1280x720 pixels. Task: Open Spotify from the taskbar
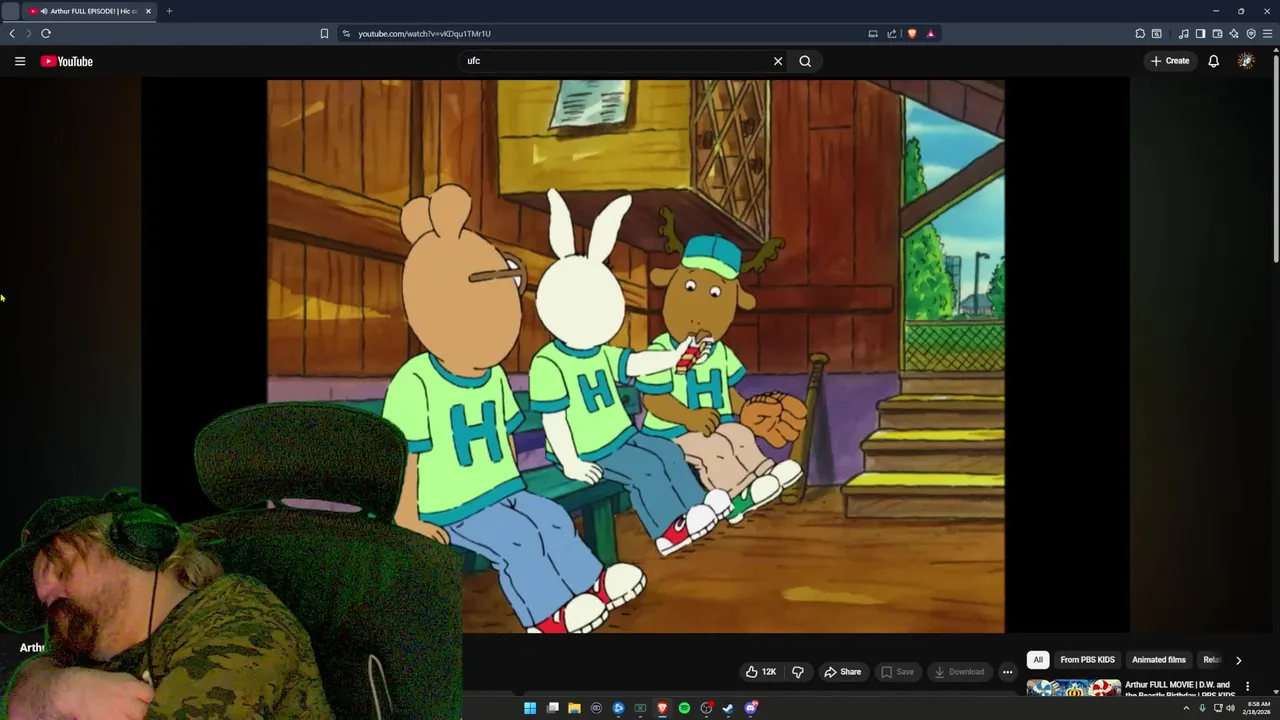pos(684,708)
